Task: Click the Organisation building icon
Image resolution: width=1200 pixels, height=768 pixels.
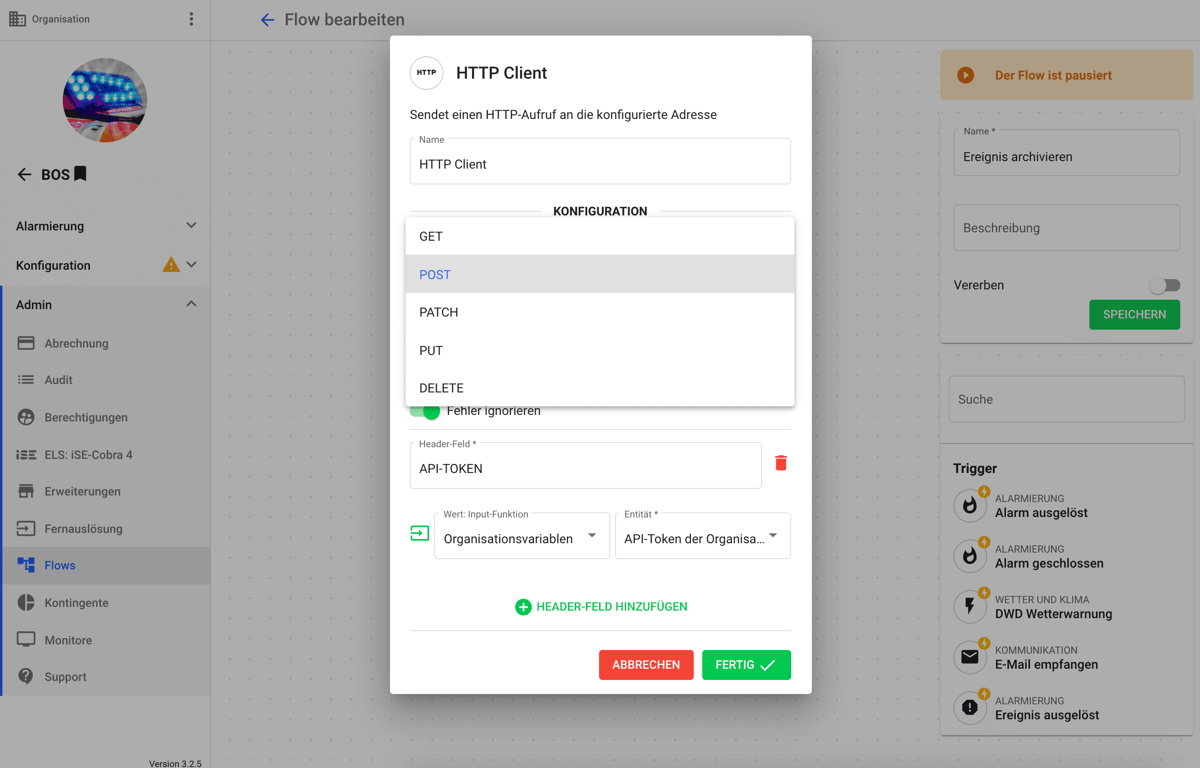Action: pos(17,19)
